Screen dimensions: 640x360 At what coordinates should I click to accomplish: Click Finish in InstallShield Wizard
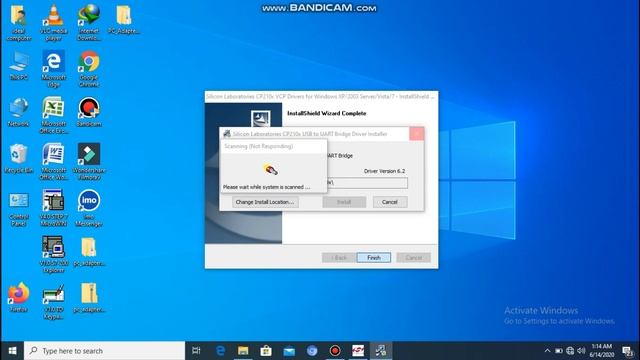click(373, 258)
